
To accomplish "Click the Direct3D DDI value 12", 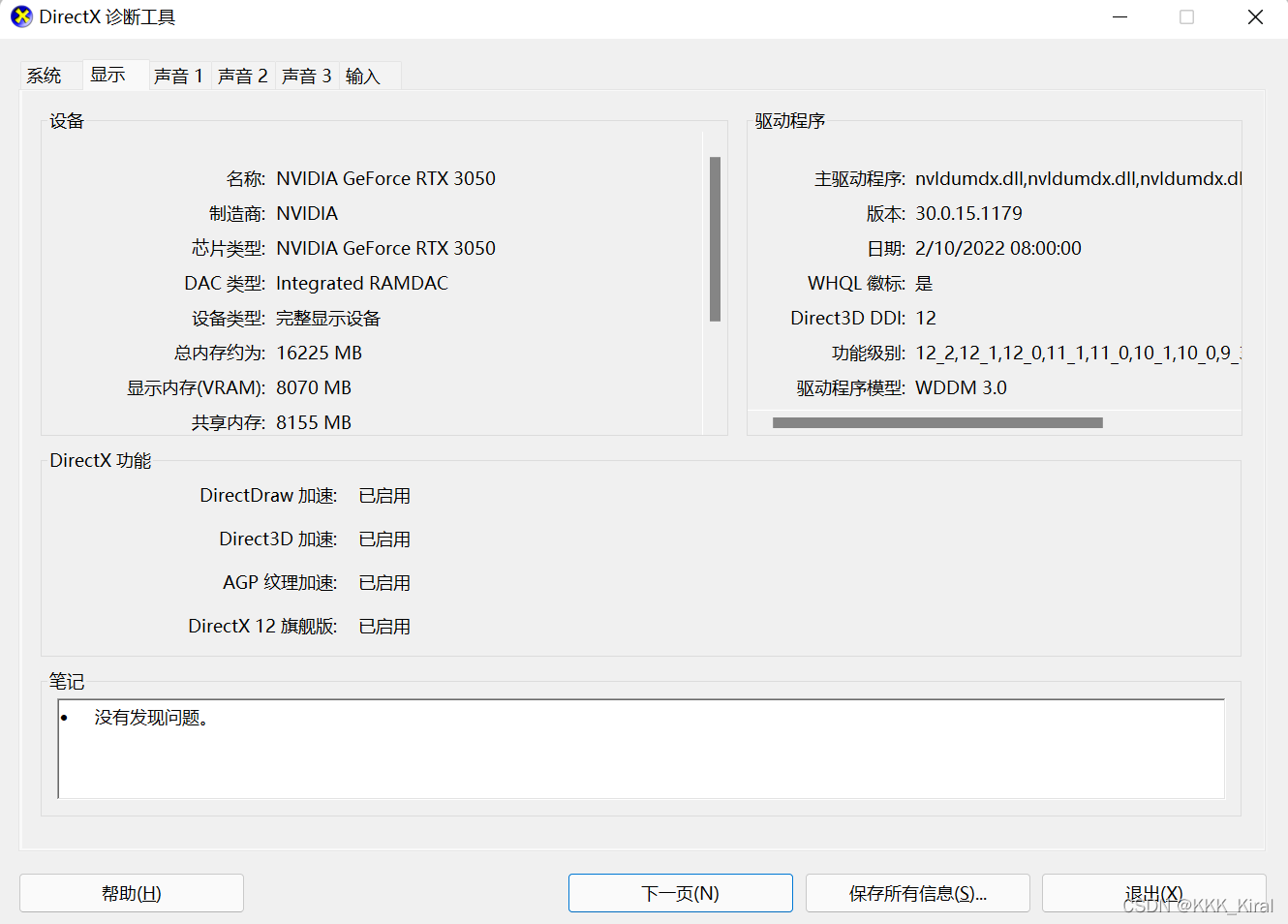I will click(926, 318).
